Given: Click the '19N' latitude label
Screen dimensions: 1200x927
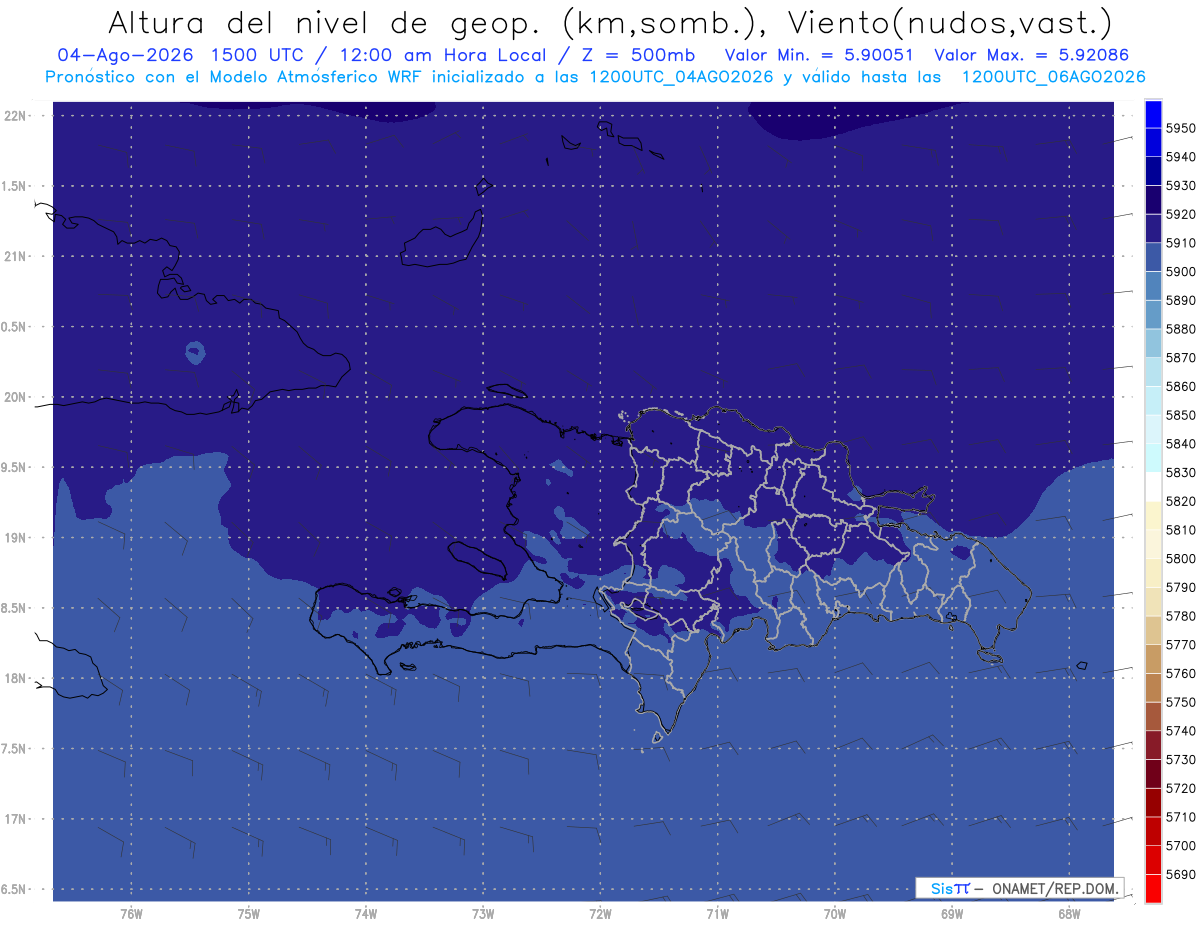Looking at the screenshot, I should [17, 538].
